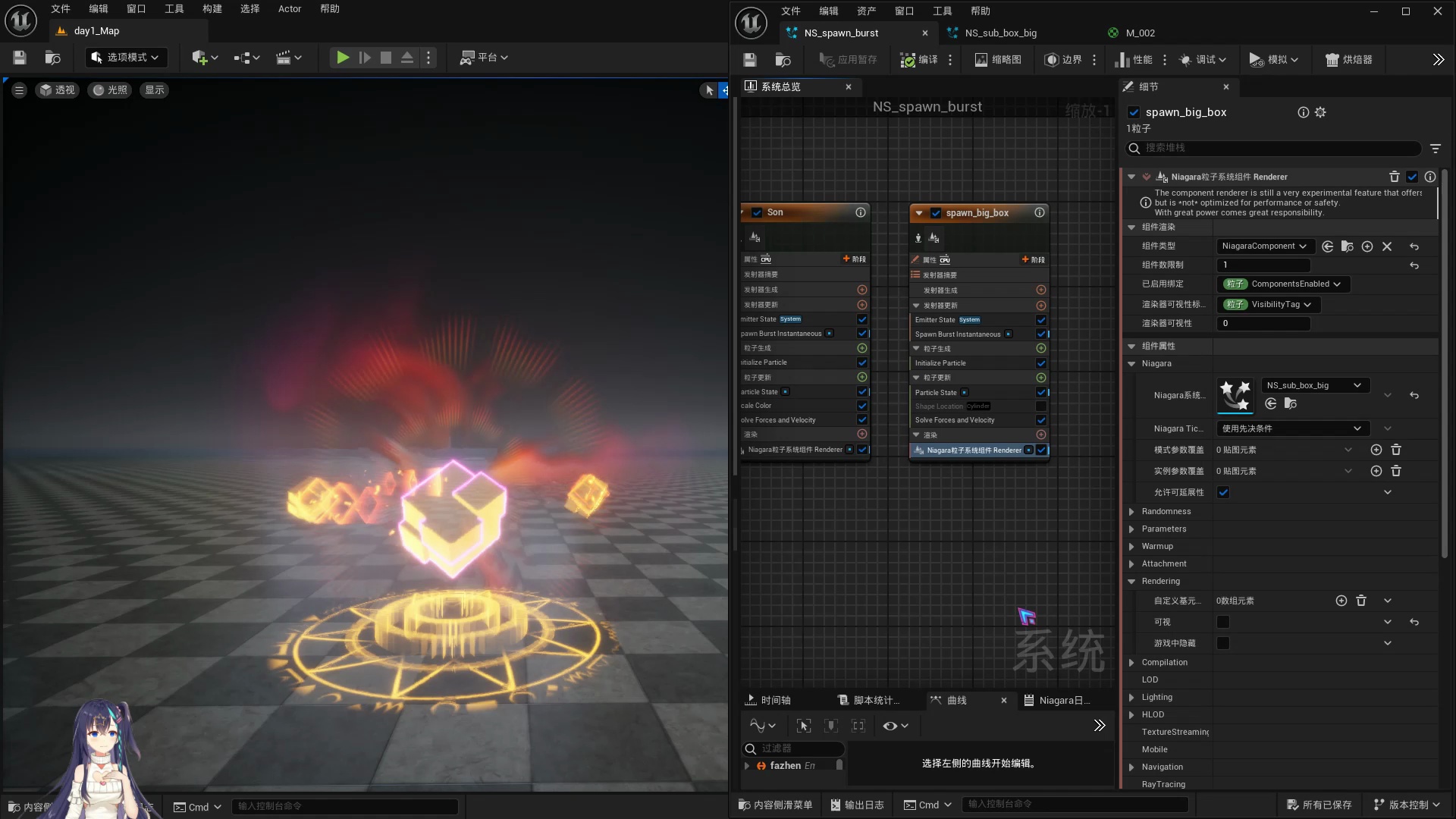
Task: Toggle the Emitter State checkbox in spawn_big_box
Action: [1040, 319]
